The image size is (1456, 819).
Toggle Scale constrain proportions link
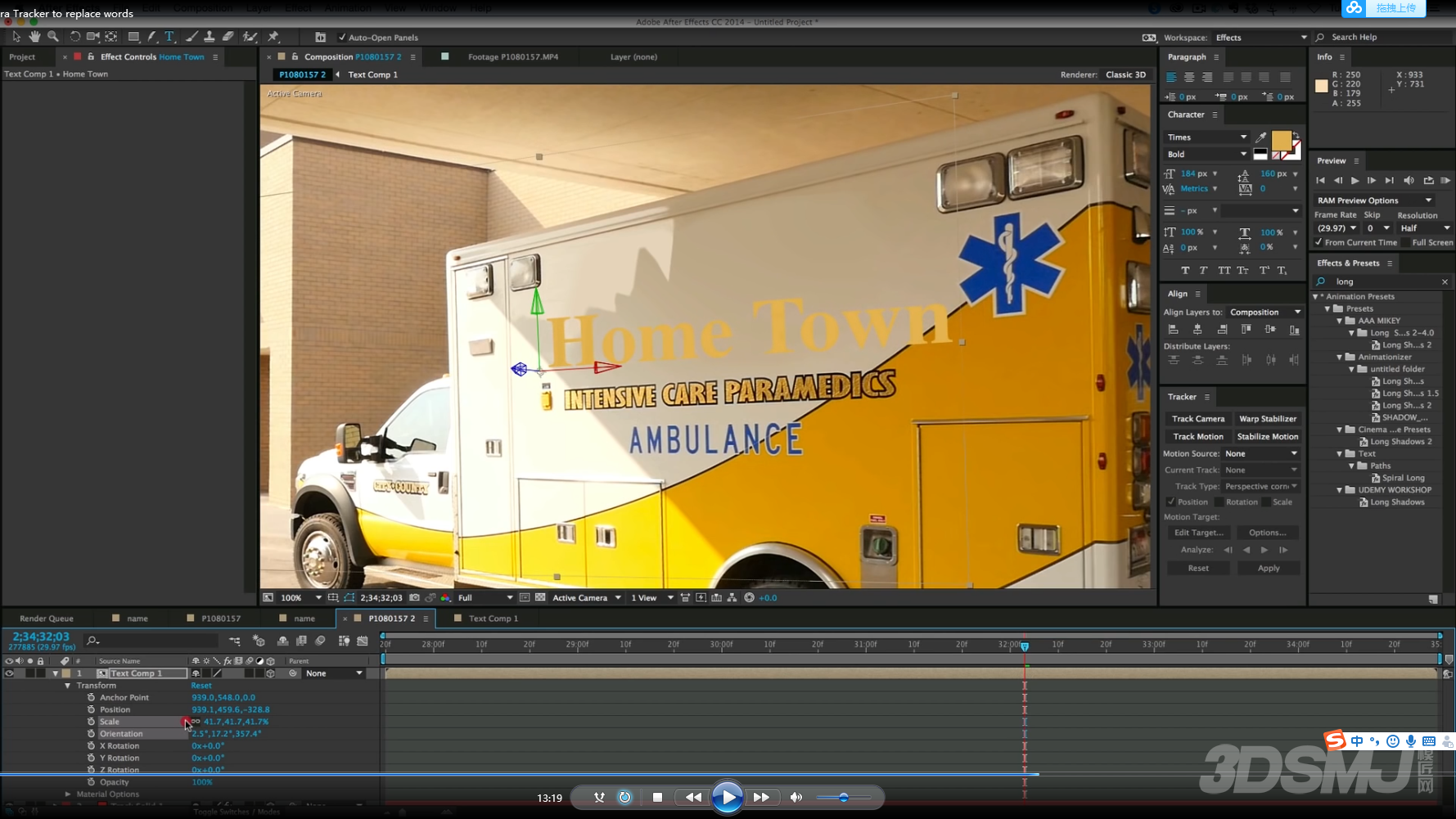[196, 722]
